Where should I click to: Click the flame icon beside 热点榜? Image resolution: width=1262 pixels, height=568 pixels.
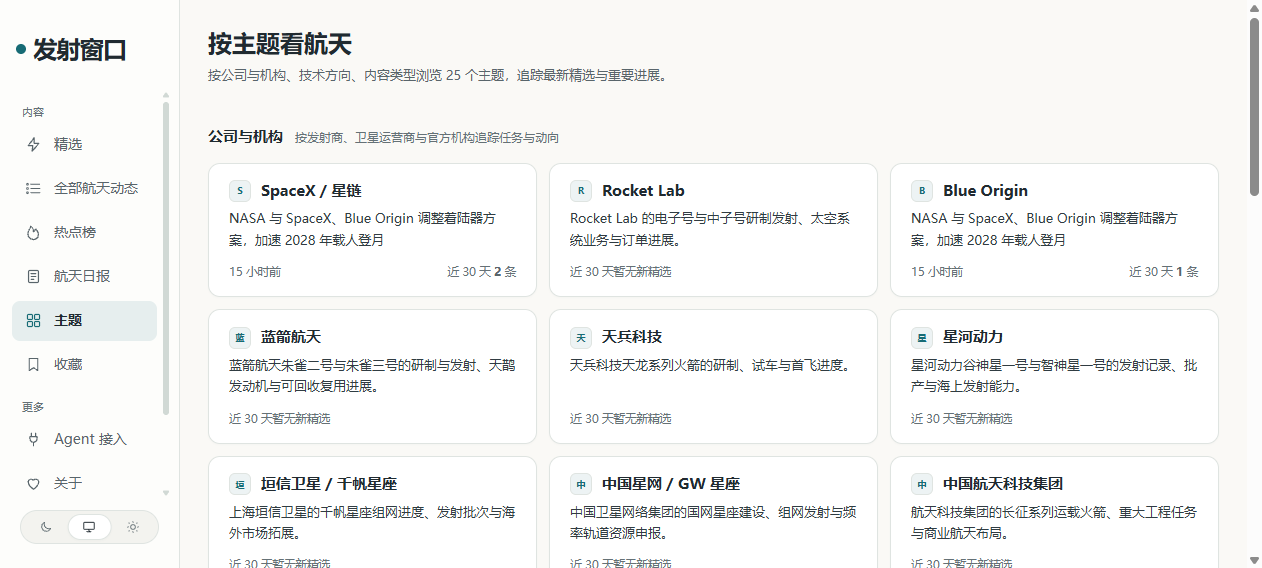pos(33,232)
